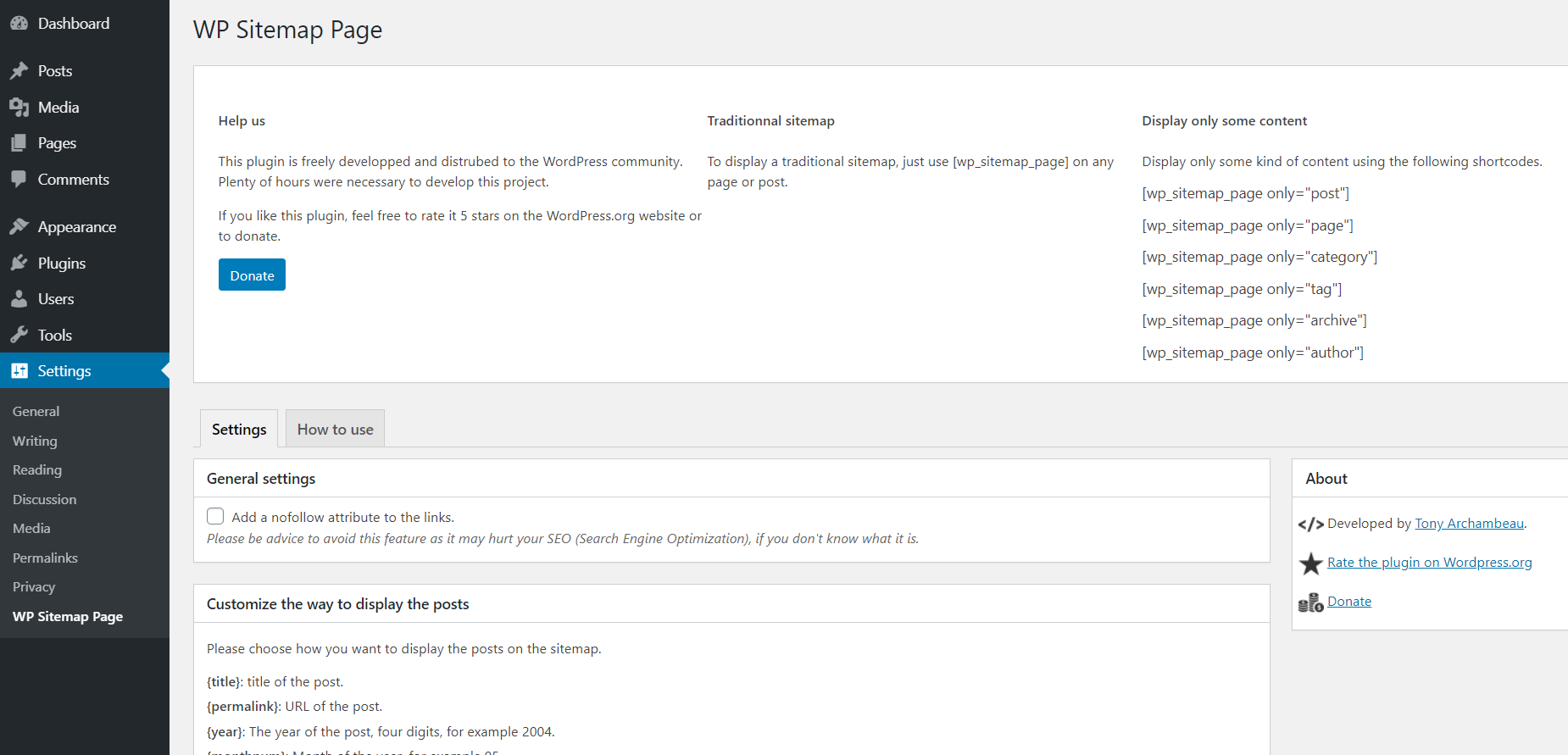Click the coins icon beside Donate link
Viewport: 1568px width, 755px height.
(1310, 602)
